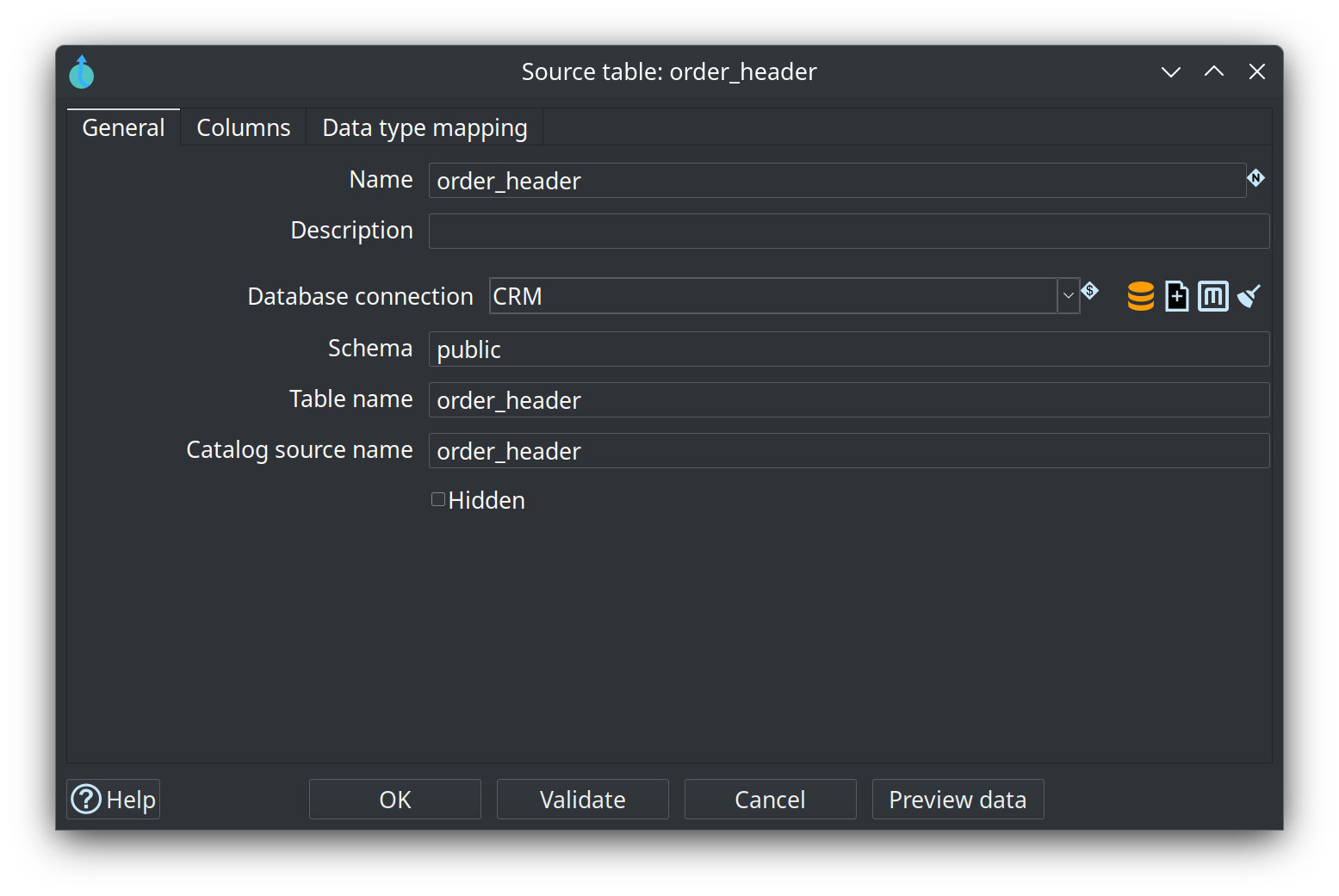
Task: Enable the Hidden checkbox
Action: click(x=438, y=499)
